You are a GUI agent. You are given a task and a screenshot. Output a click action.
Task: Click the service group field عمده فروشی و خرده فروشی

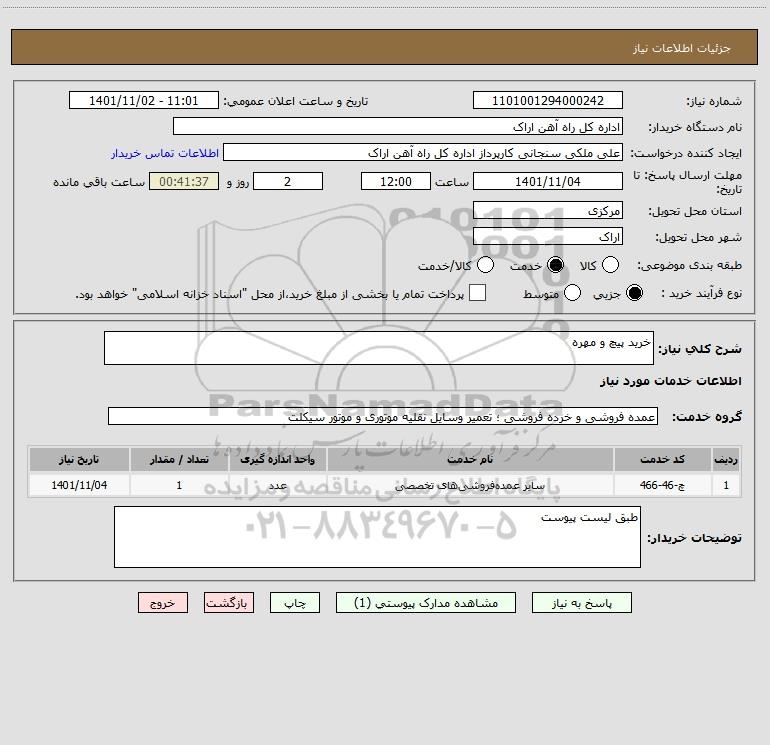pyautogui.click(x=383, y=416)
